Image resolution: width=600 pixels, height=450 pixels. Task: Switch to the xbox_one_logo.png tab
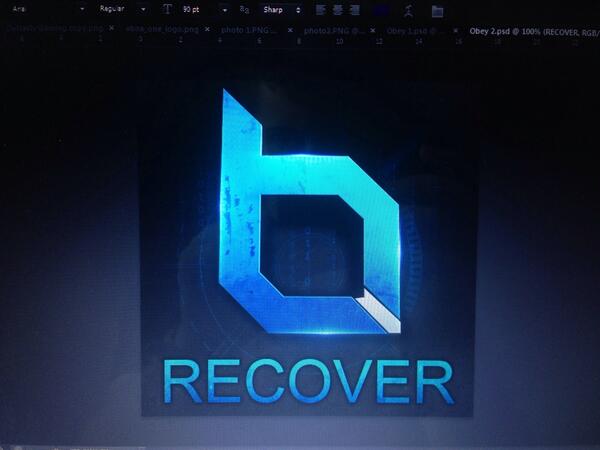tap(162, 29)
